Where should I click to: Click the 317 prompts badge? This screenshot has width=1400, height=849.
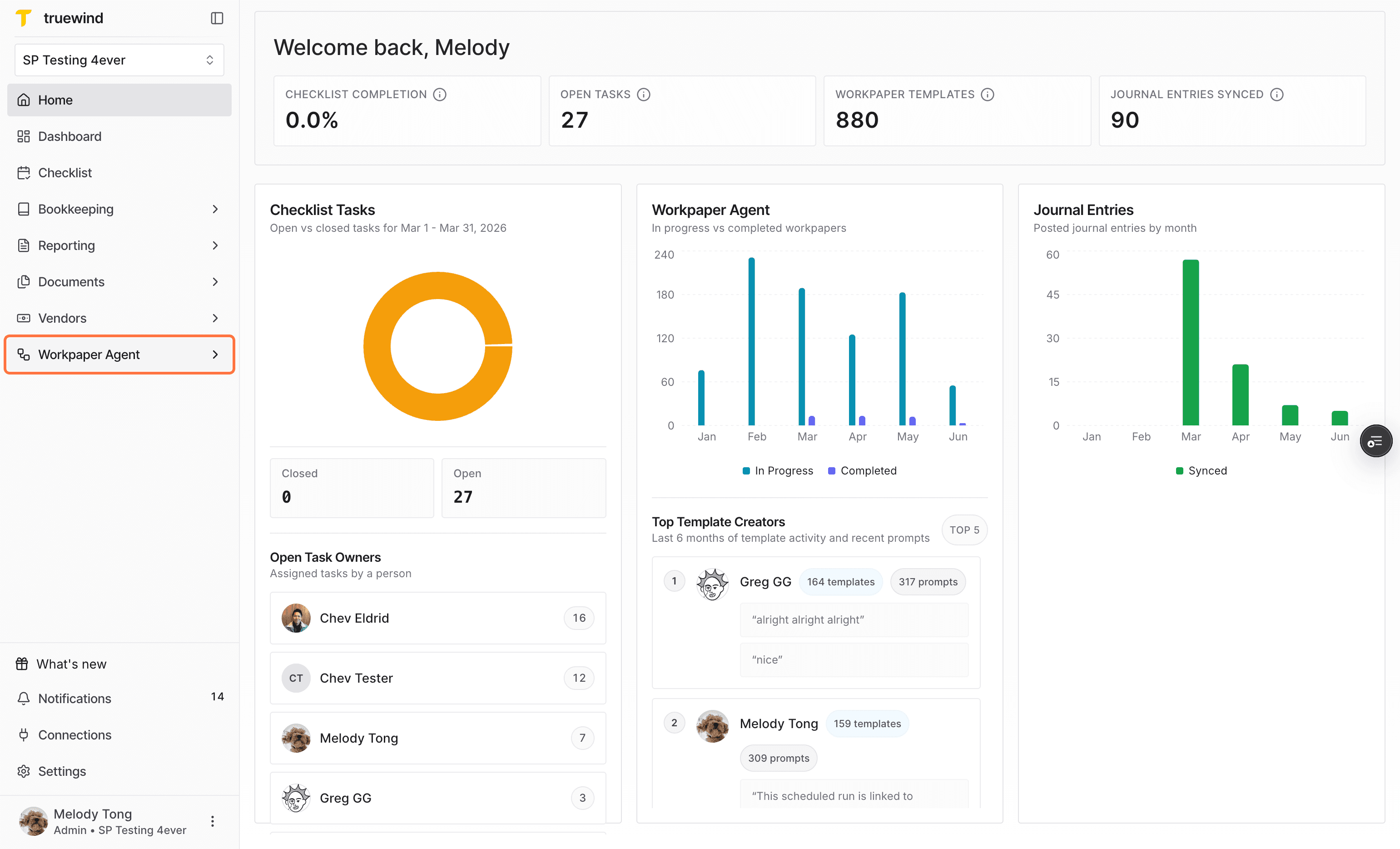click(x=928, y=582)
